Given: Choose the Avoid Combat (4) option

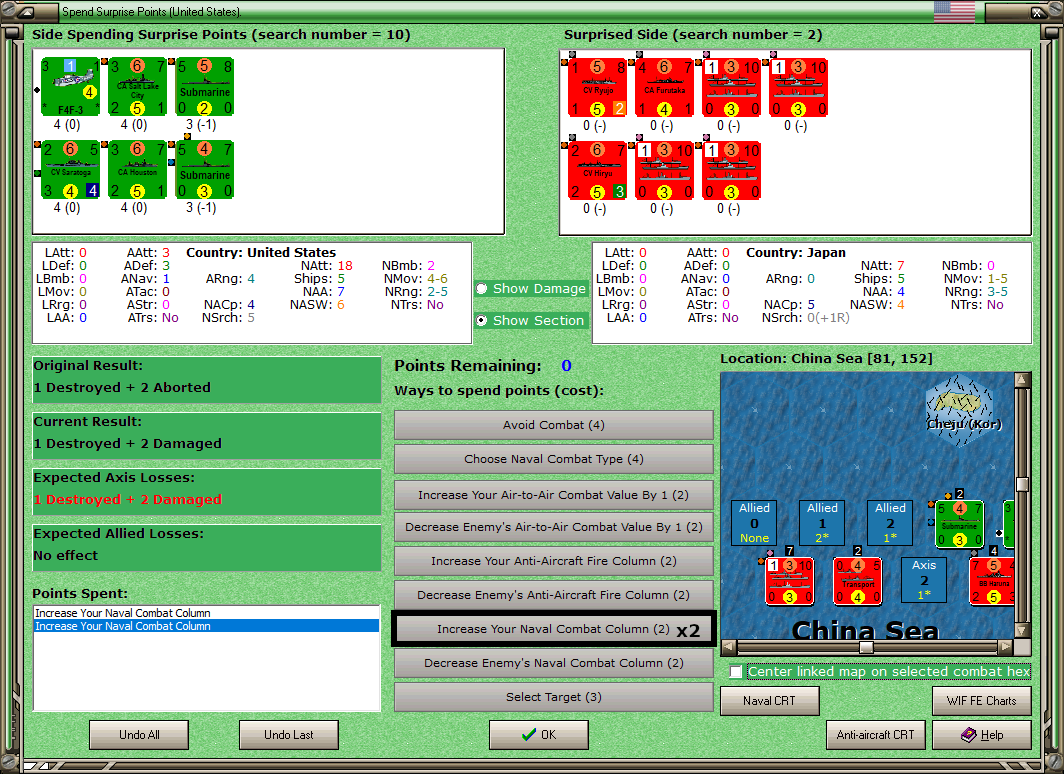Looking at the screenshot, I should pos(553,425).
